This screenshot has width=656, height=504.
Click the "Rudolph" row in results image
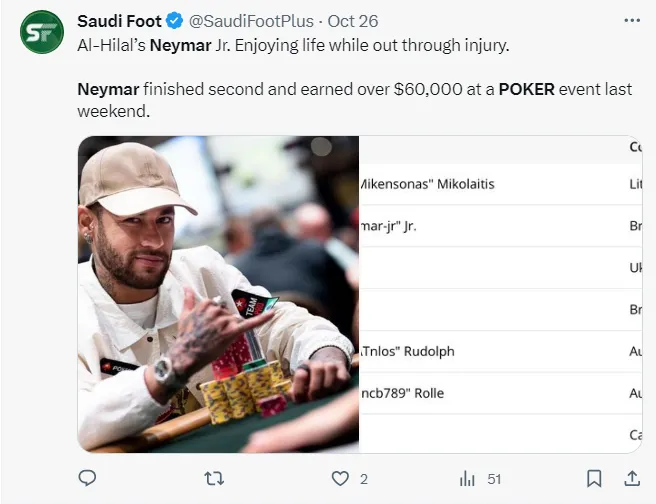coord(409,351)
